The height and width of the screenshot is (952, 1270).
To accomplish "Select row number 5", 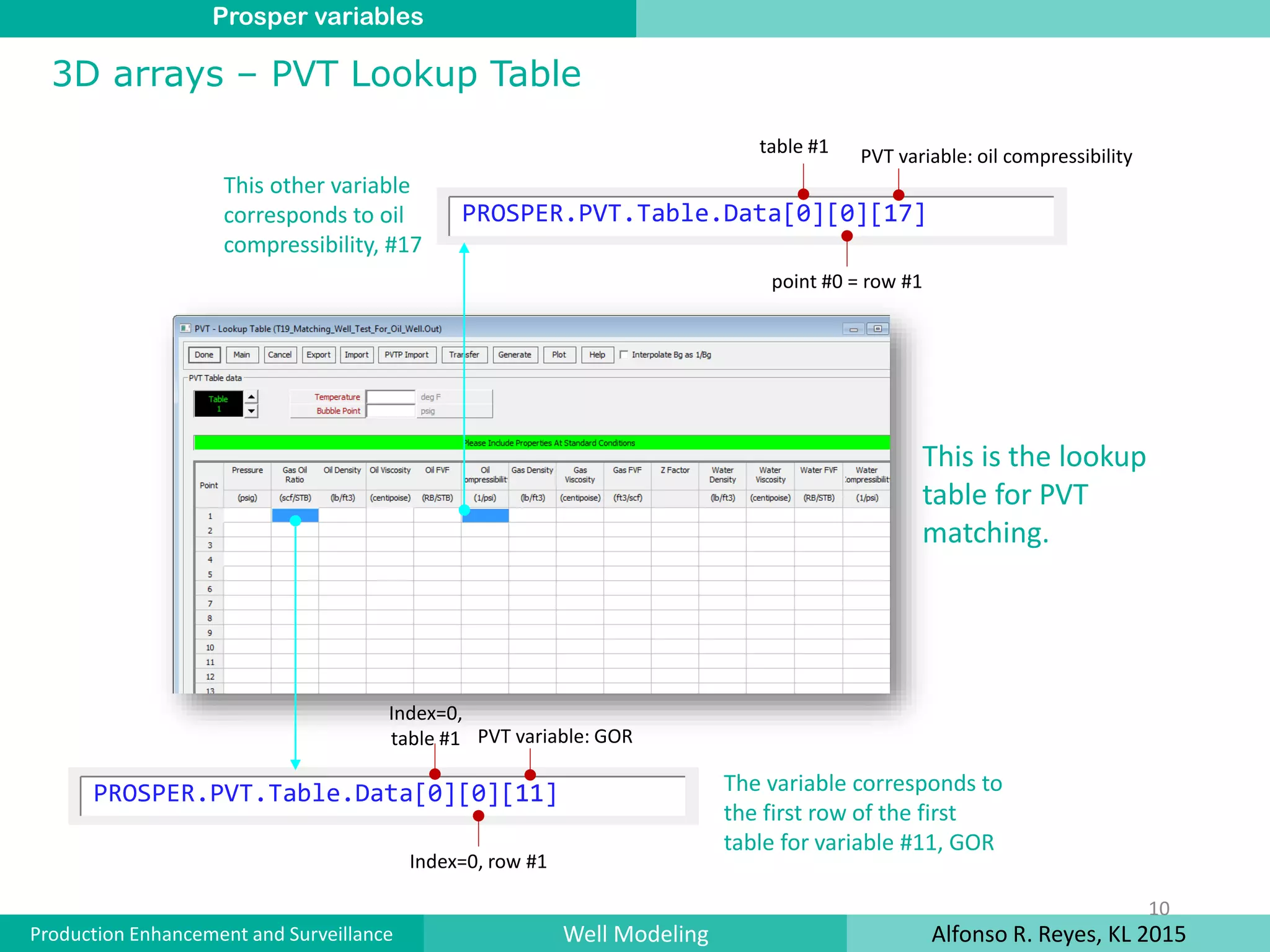I will coord(210,575).
